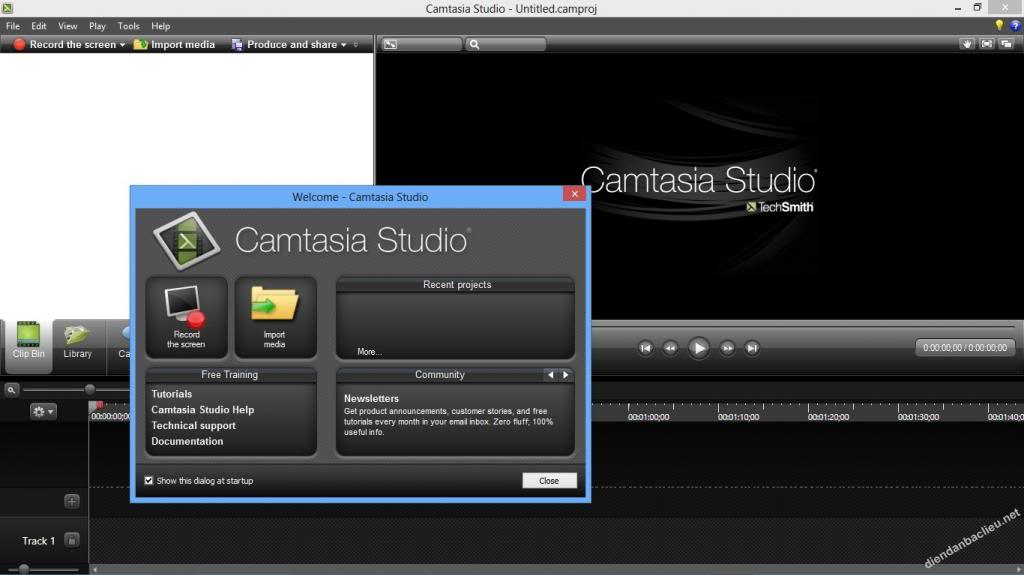This screenshot has height=575, width=1024.
Task: Click the timeline zoom magnifier icon
Action: pos(11,390)
